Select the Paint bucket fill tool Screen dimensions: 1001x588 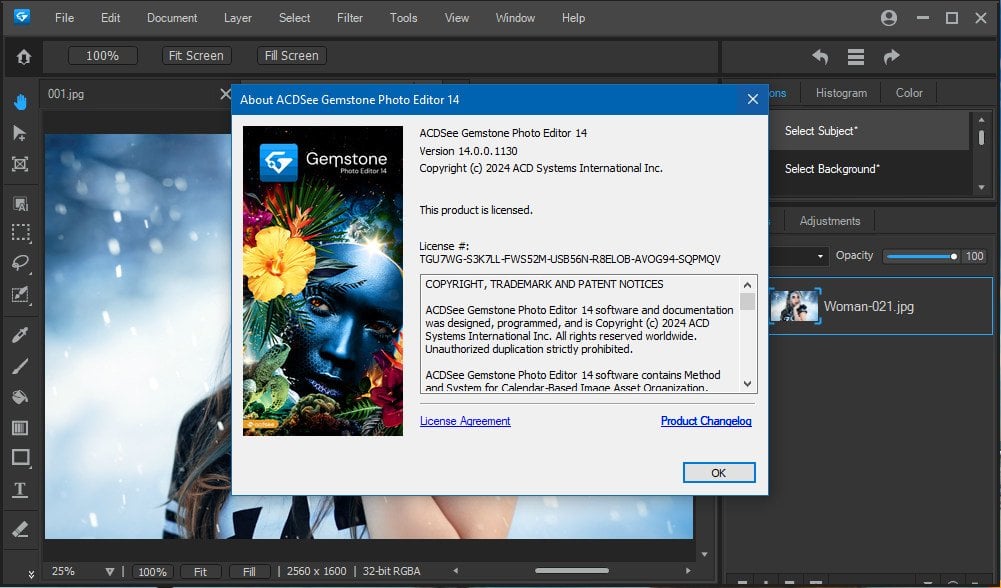(20, 396)
